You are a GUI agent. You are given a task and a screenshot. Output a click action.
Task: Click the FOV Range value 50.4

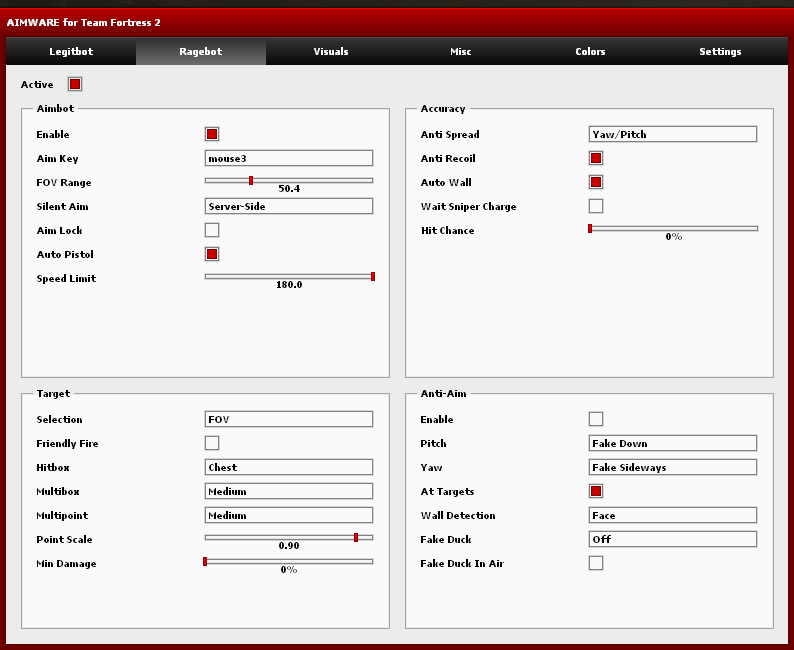(x=289, y=189)
